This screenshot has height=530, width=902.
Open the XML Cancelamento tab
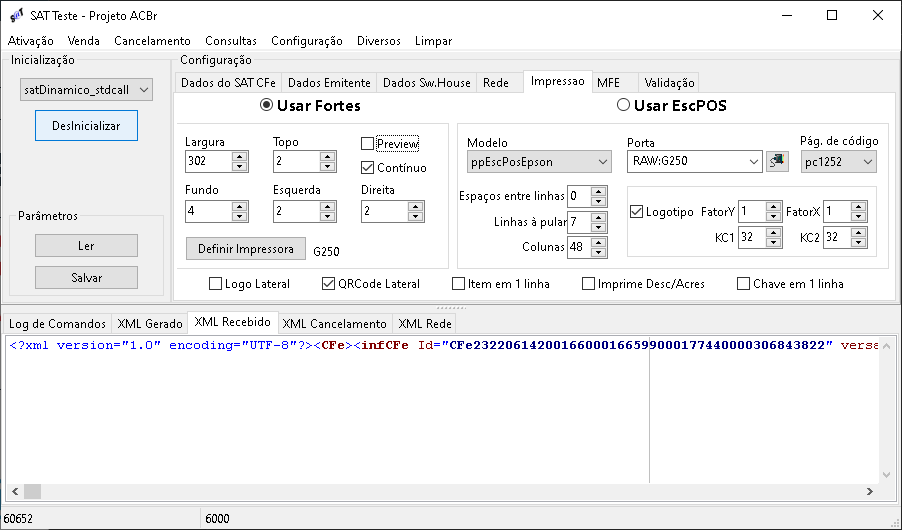[334, 323]
